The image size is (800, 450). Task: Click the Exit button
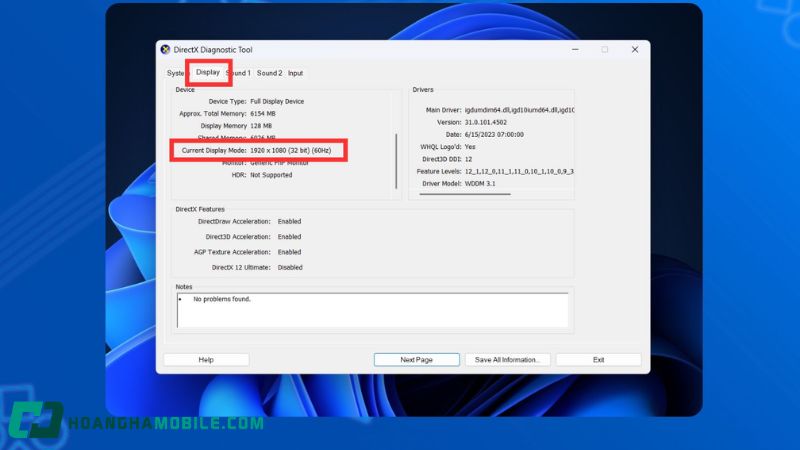coord(598,360)
